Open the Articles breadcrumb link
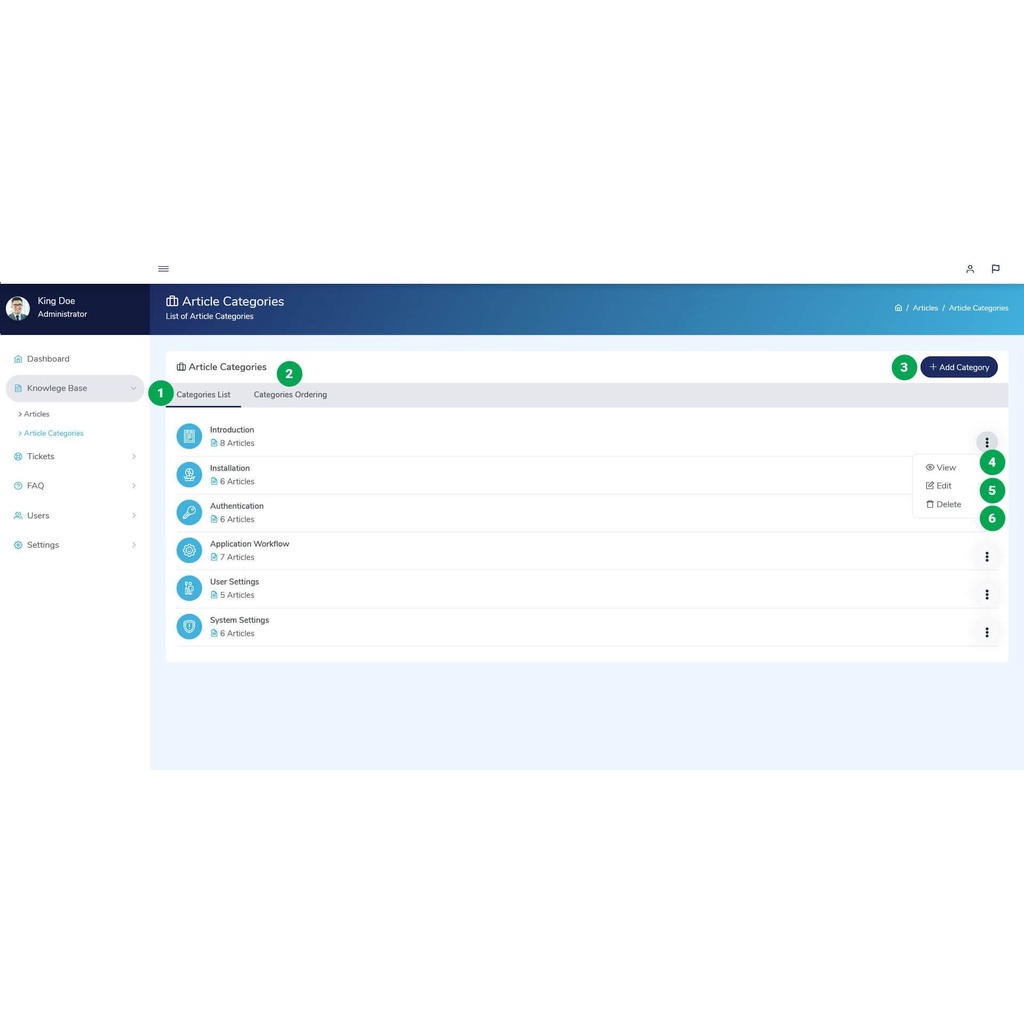Screen dimensions: 1024x1024 click(925, 308)
